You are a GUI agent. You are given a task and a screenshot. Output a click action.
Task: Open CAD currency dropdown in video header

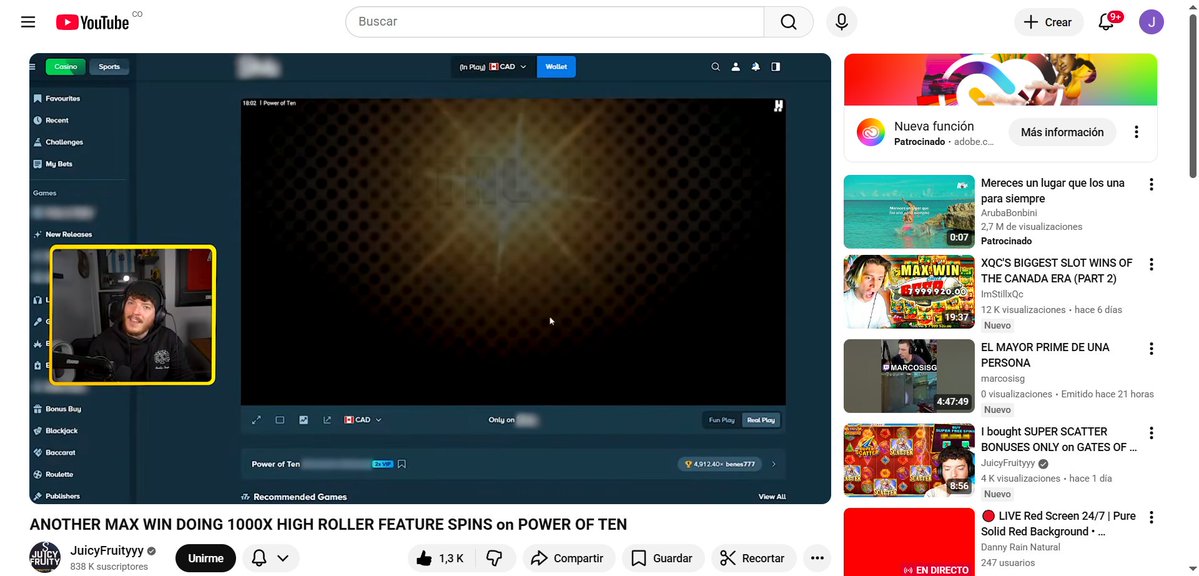(x=493, y=67)
